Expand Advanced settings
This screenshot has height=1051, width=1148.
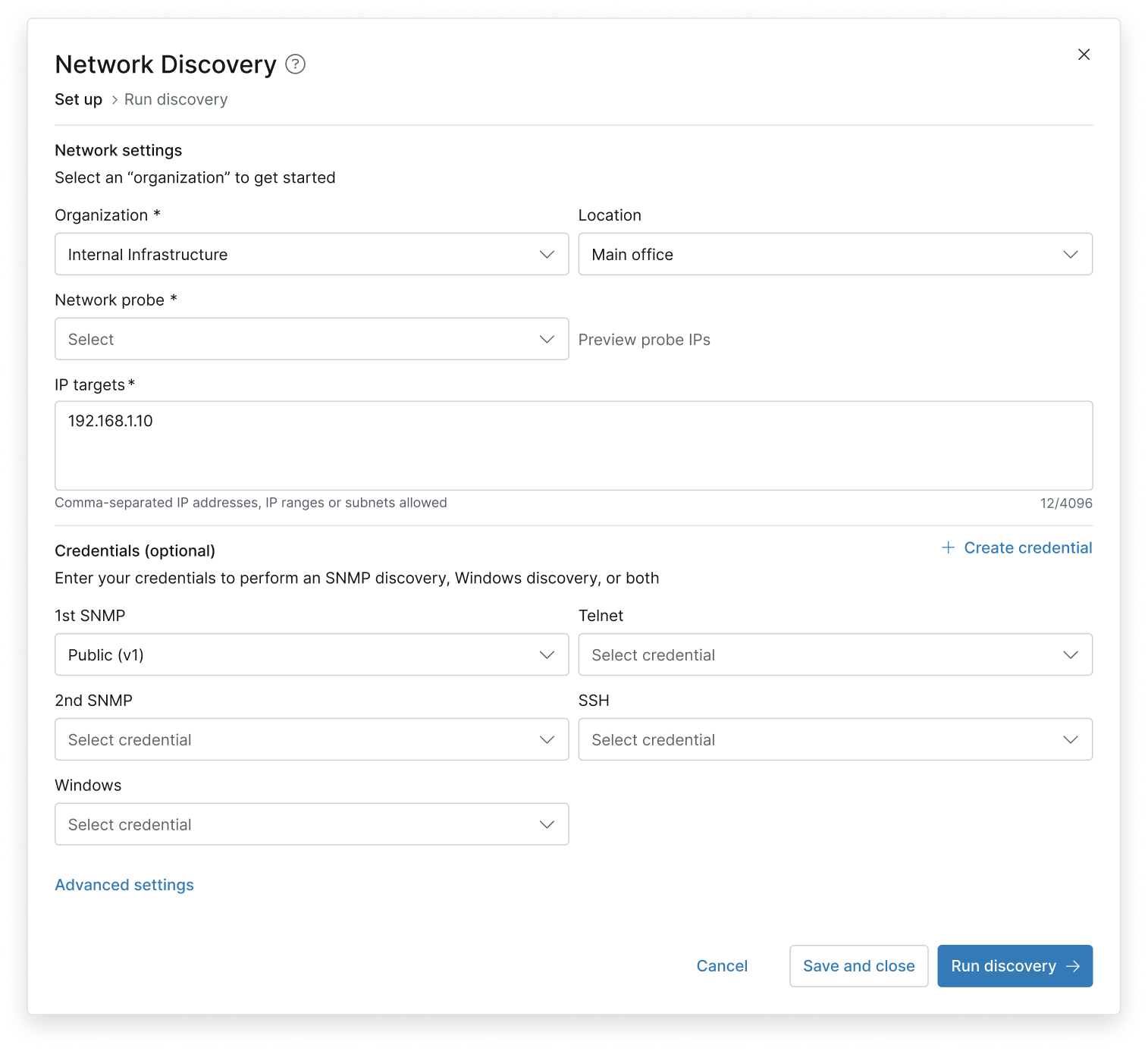[124, 885]
